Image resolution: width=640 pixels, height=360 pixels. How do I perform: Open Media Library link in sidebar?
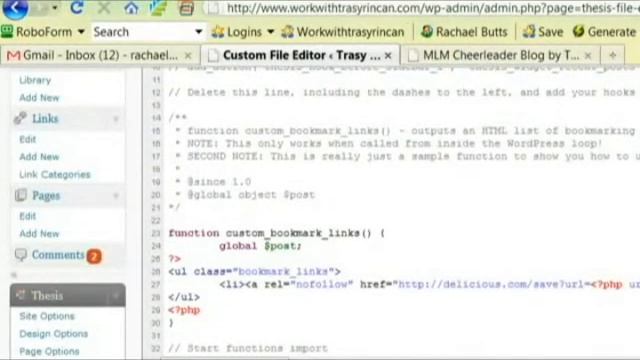pyautogui.click(x=35, y=80)
